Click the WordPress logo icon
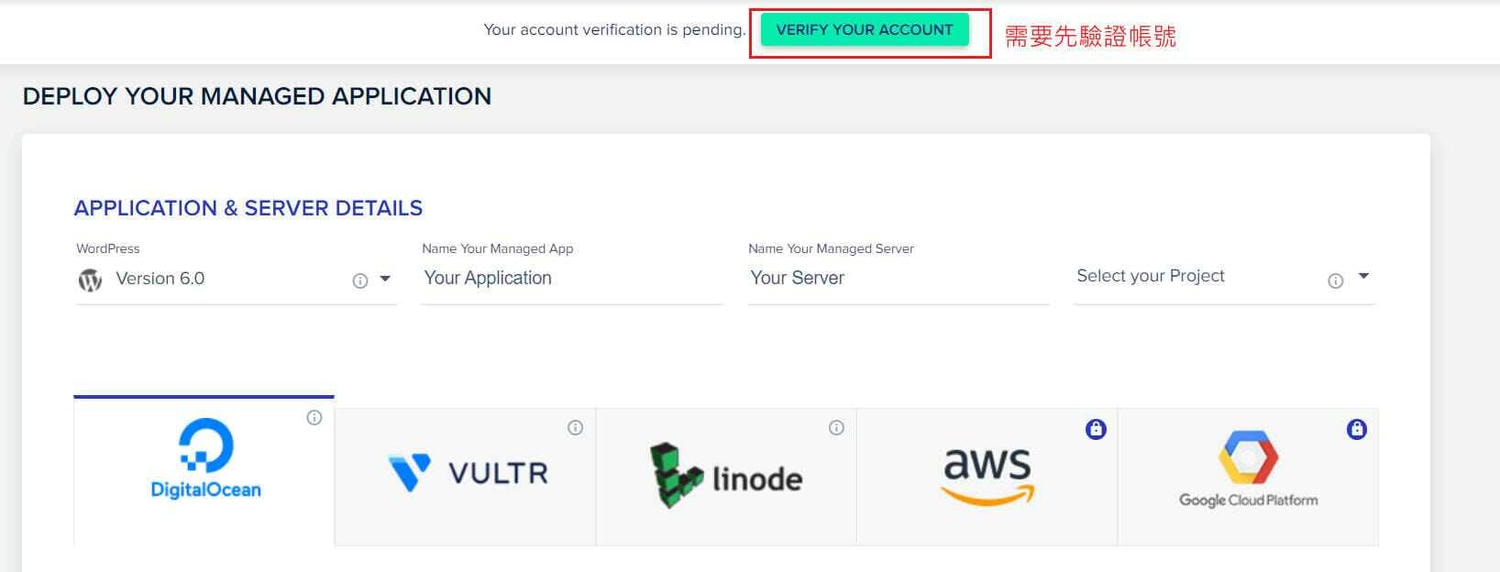Image resolution: width=1500 pixels, height=572 pixels. pos(91,280)
